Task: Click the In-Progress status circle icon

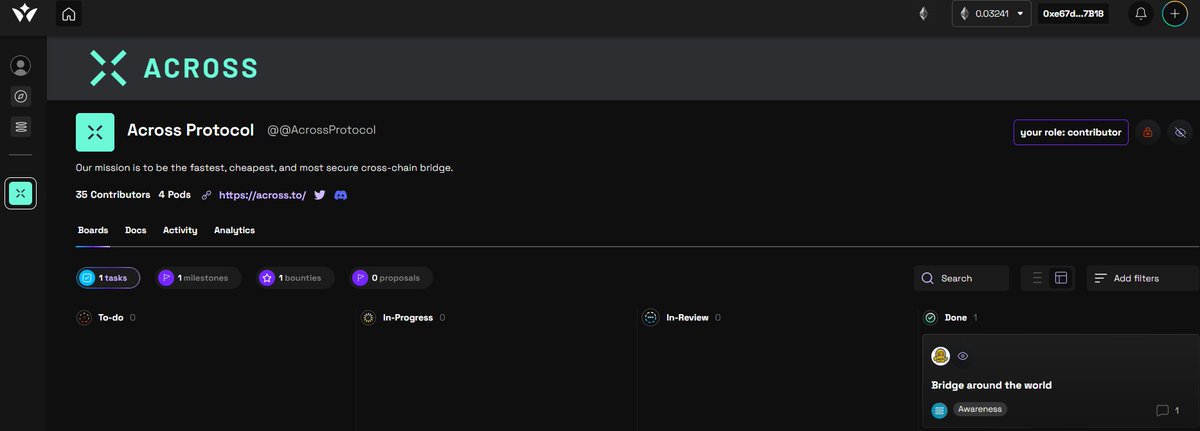Action: pyautogui.click(x=369, y=318)
